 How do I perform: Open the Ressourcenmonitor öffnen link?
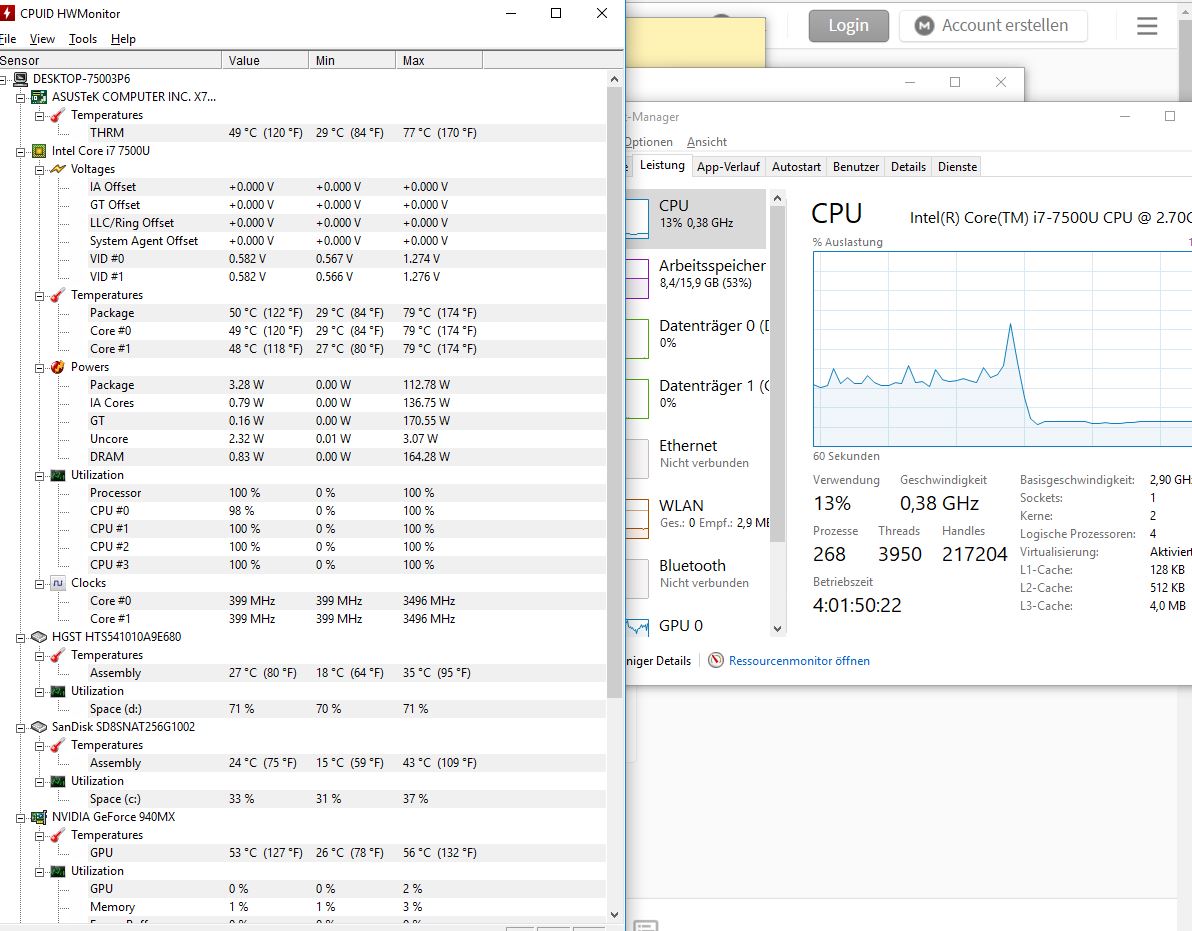[x=799, y=660]
